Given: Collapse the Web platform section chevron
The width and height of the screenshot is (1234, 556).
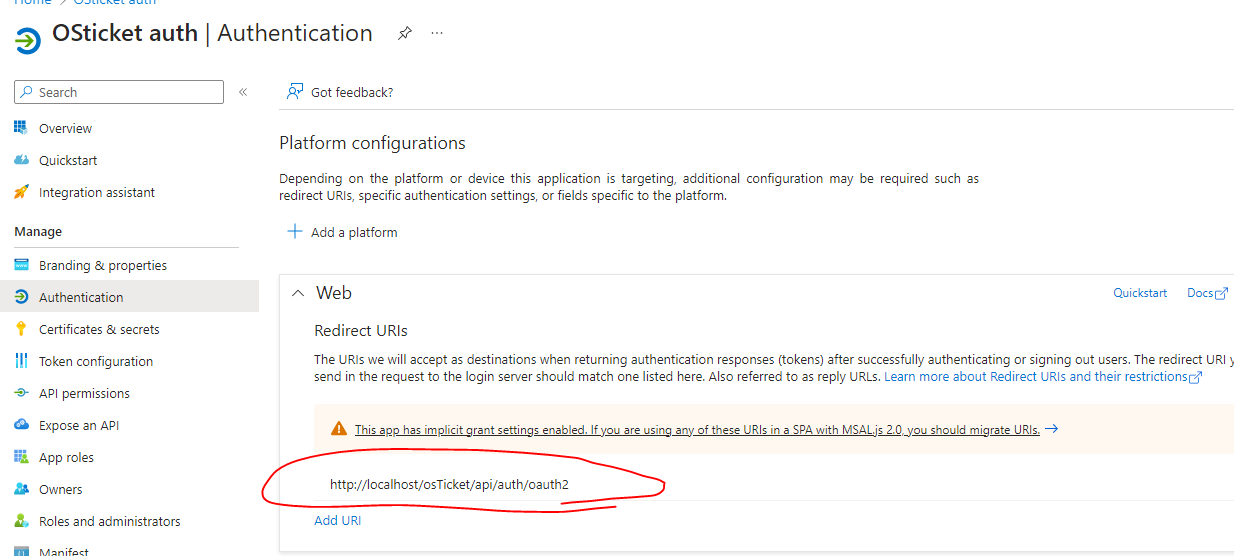Looking at the screenshot, I should pyautogui.click(x=297, y=293).
